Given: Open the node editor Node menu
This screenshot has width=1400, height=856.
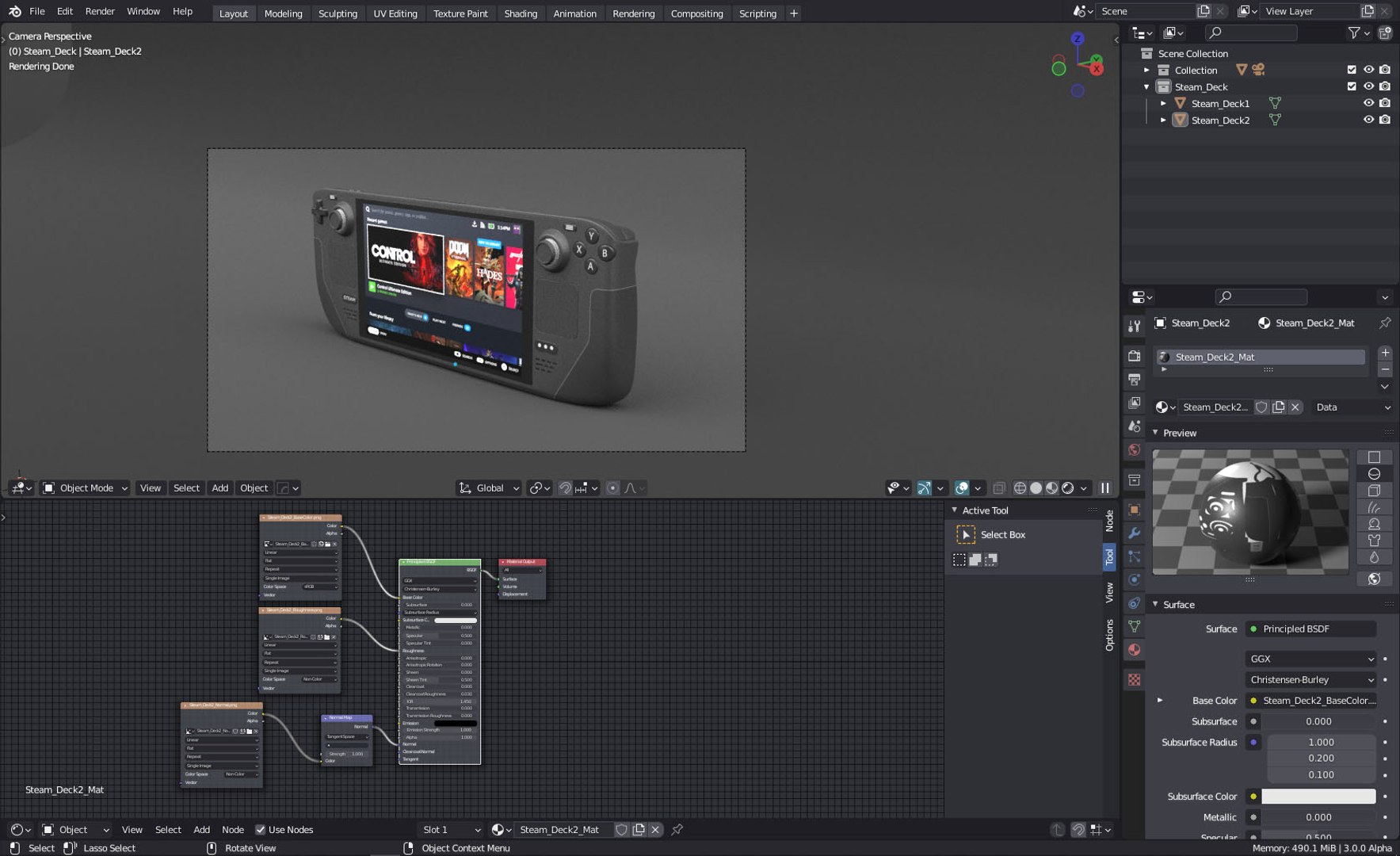Looking at the screenshot, I should (x=233, y=830).
